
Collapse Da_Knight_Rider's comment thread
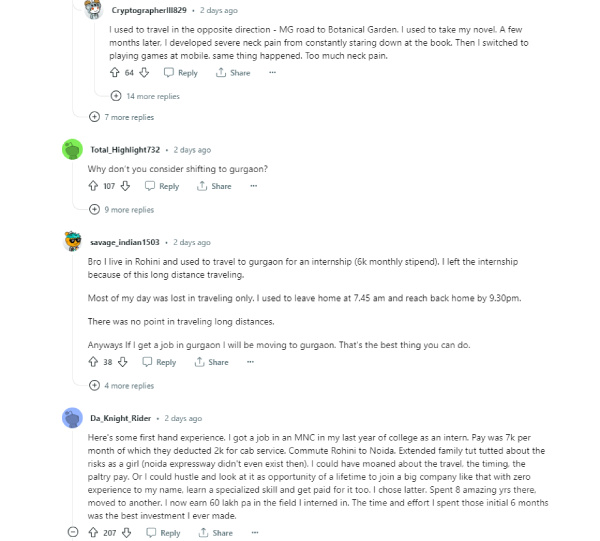(x=72, y=533)
